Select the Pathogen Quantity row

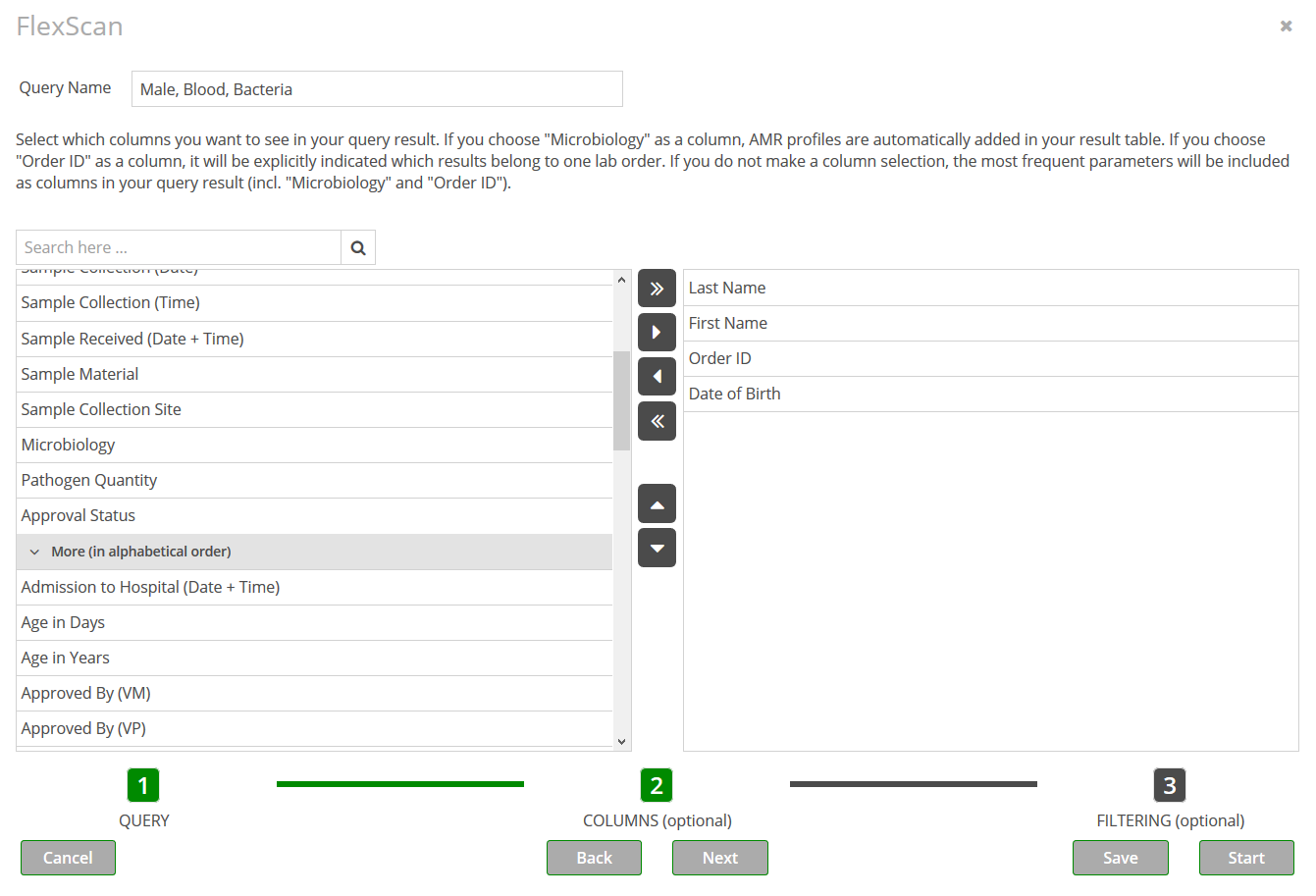click(314, 481)
